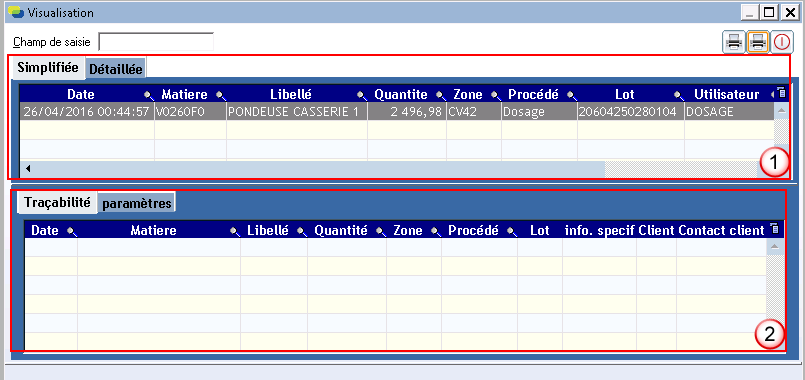The image size is (805, 380).
Task: Select the V0260F0 matiere cell
Action: click(190, 112)
